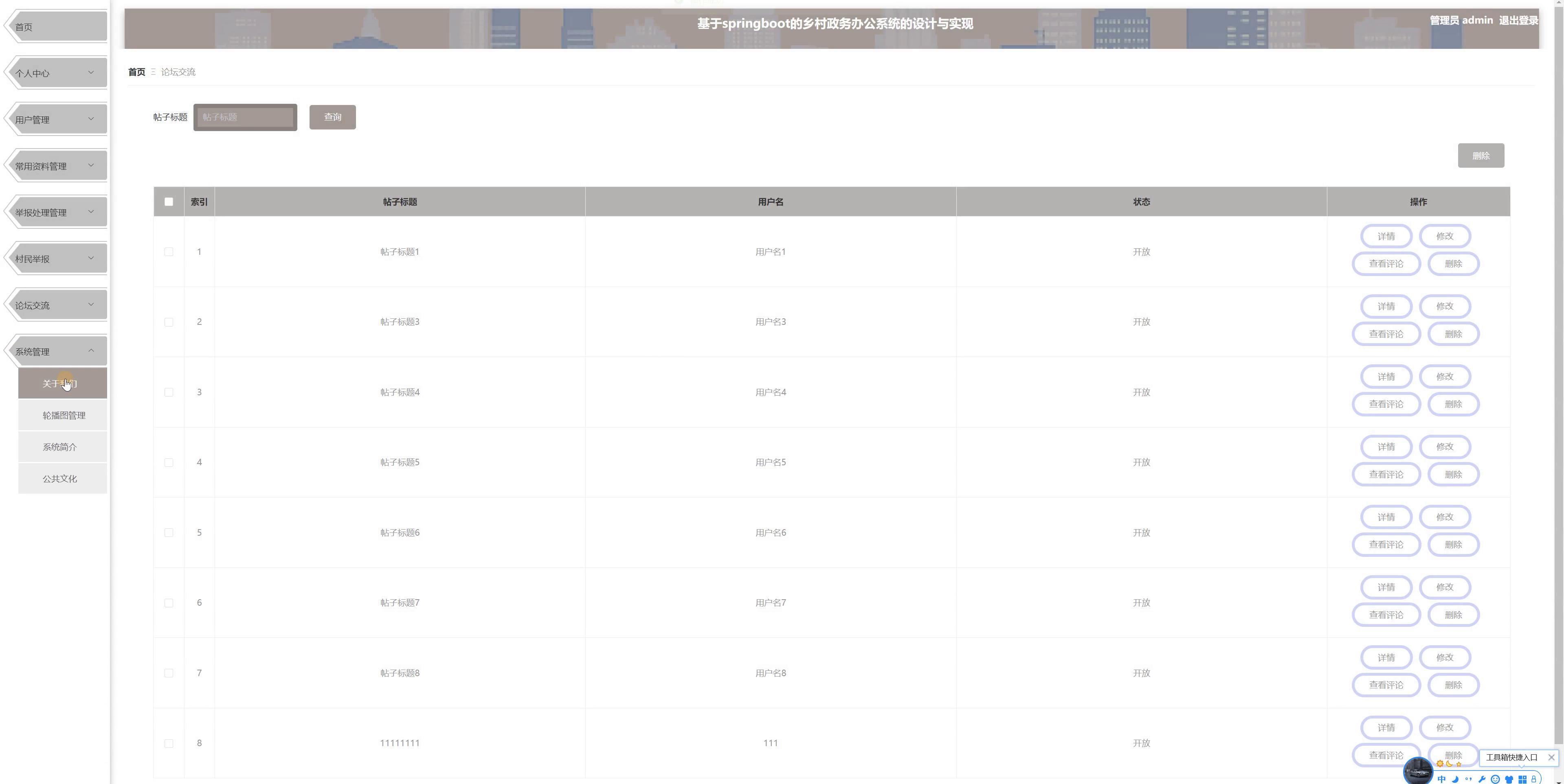Tick the select-all checkbox in table header
Image resolution: width=1564 pixels, height=784 pixels.
click(169, 201)
